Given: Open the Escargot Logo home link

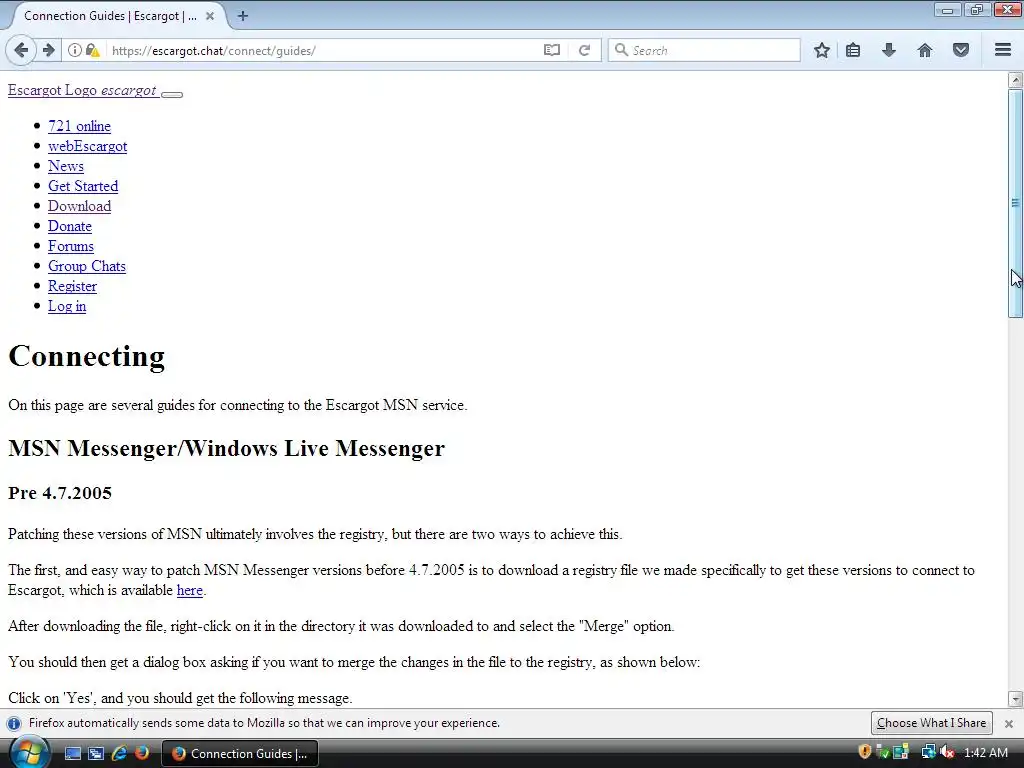Looking at the screenshot, I should [x=82, y=90].
